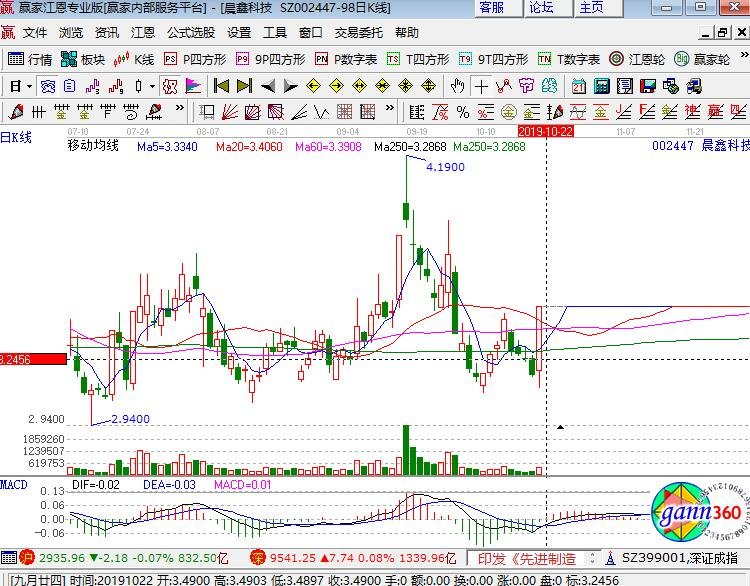
Task: Open the 公式选股 menu
Action: 191,33
